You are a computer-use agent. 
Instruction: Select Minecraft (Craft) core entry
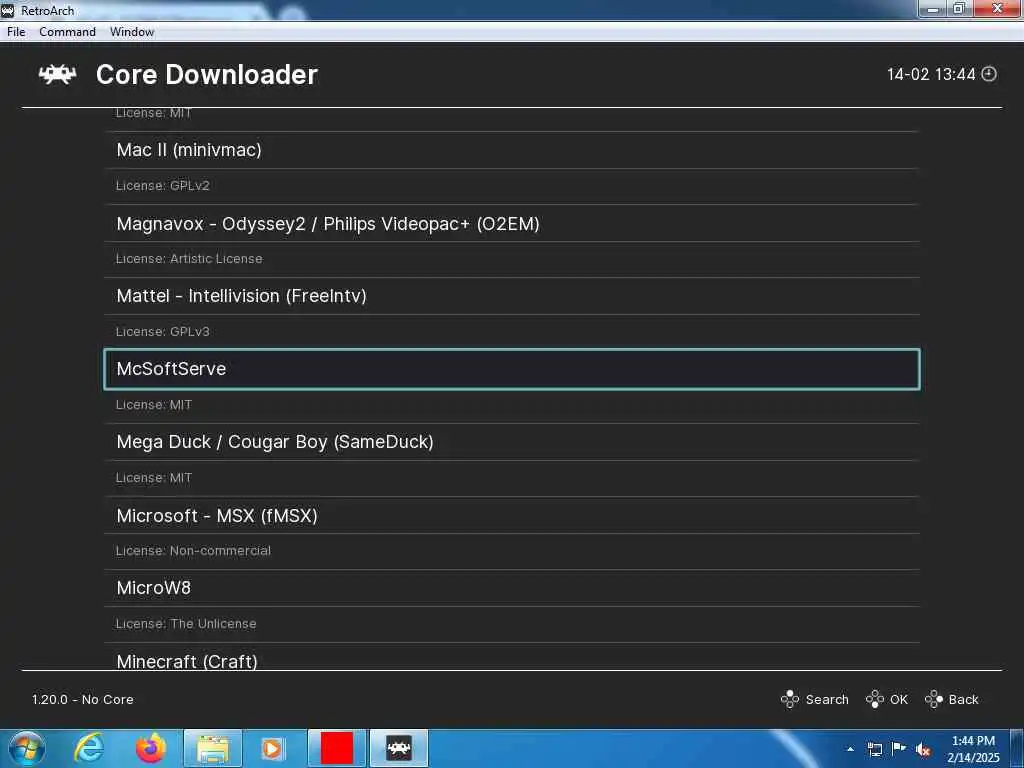tap(512, 657)
